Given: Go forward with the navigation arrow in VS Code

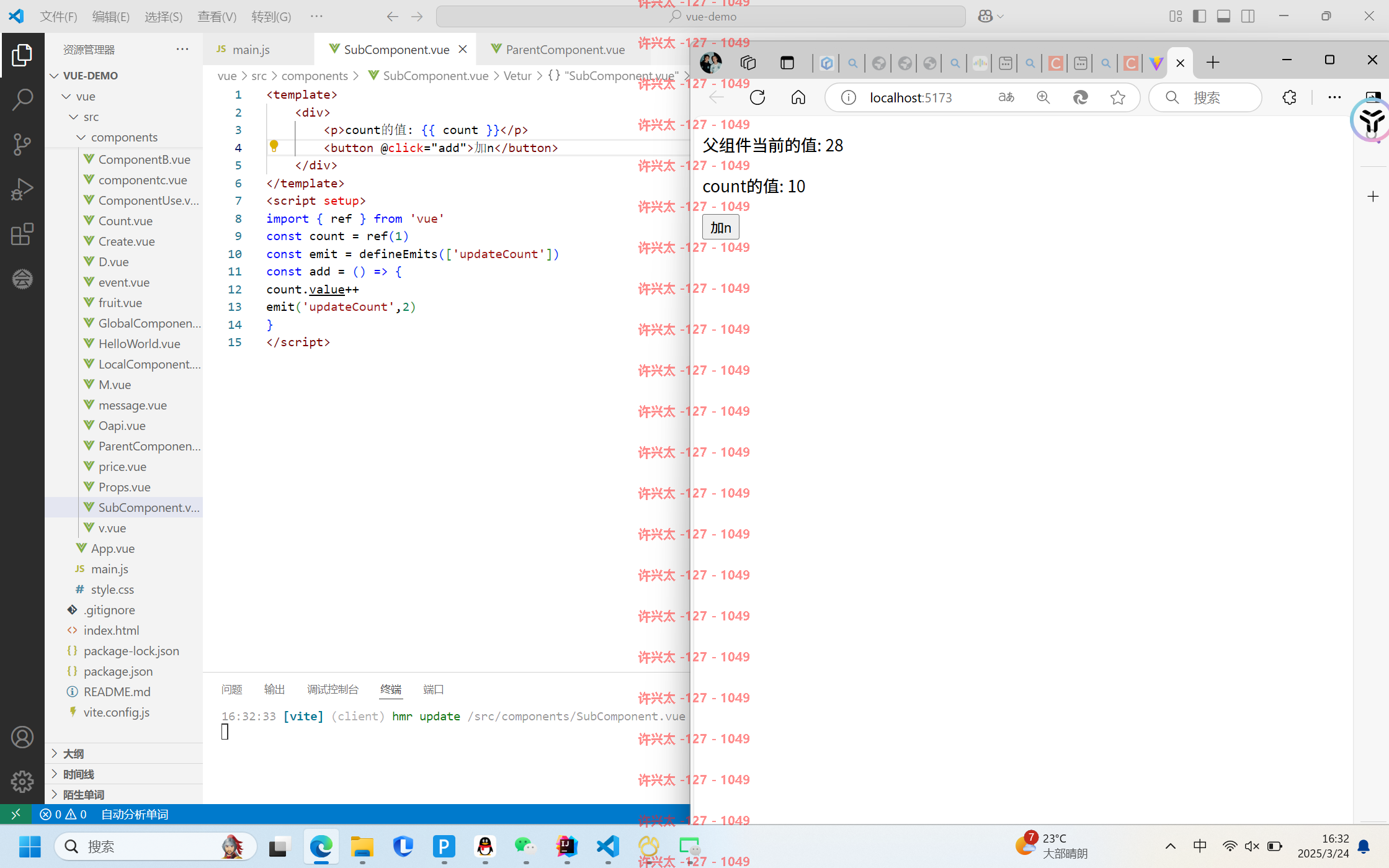Looking at the screenshot, I should click(x=417, y=17).
